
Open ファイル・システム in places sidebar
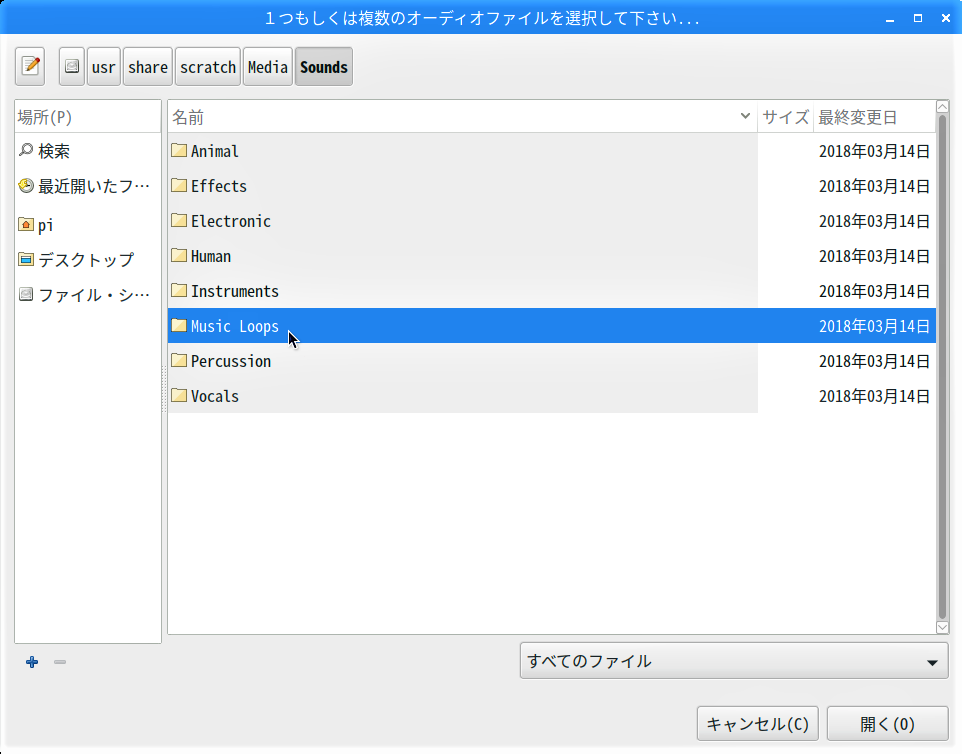(x=88, y=294)
